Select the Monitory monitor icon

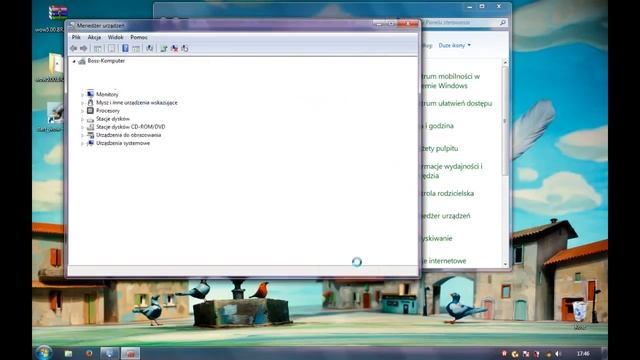pyautogui.click(x=90, y=94)
